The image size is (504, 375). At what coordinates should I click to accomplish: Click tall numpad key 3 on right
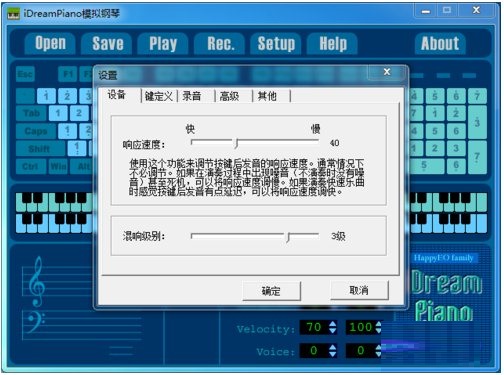(477, 122)
